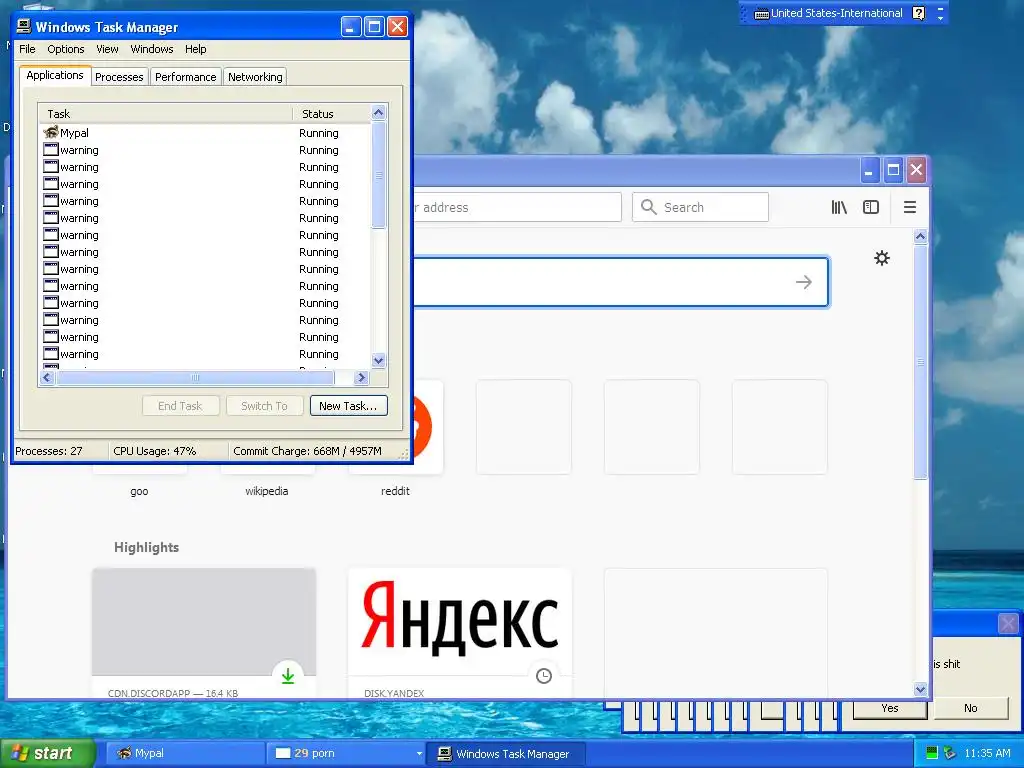The width and height of the screenshot is (1024, 768).
Task: Click the task list vertical scrollbar thumb
Action: click(x=379, y=175)
